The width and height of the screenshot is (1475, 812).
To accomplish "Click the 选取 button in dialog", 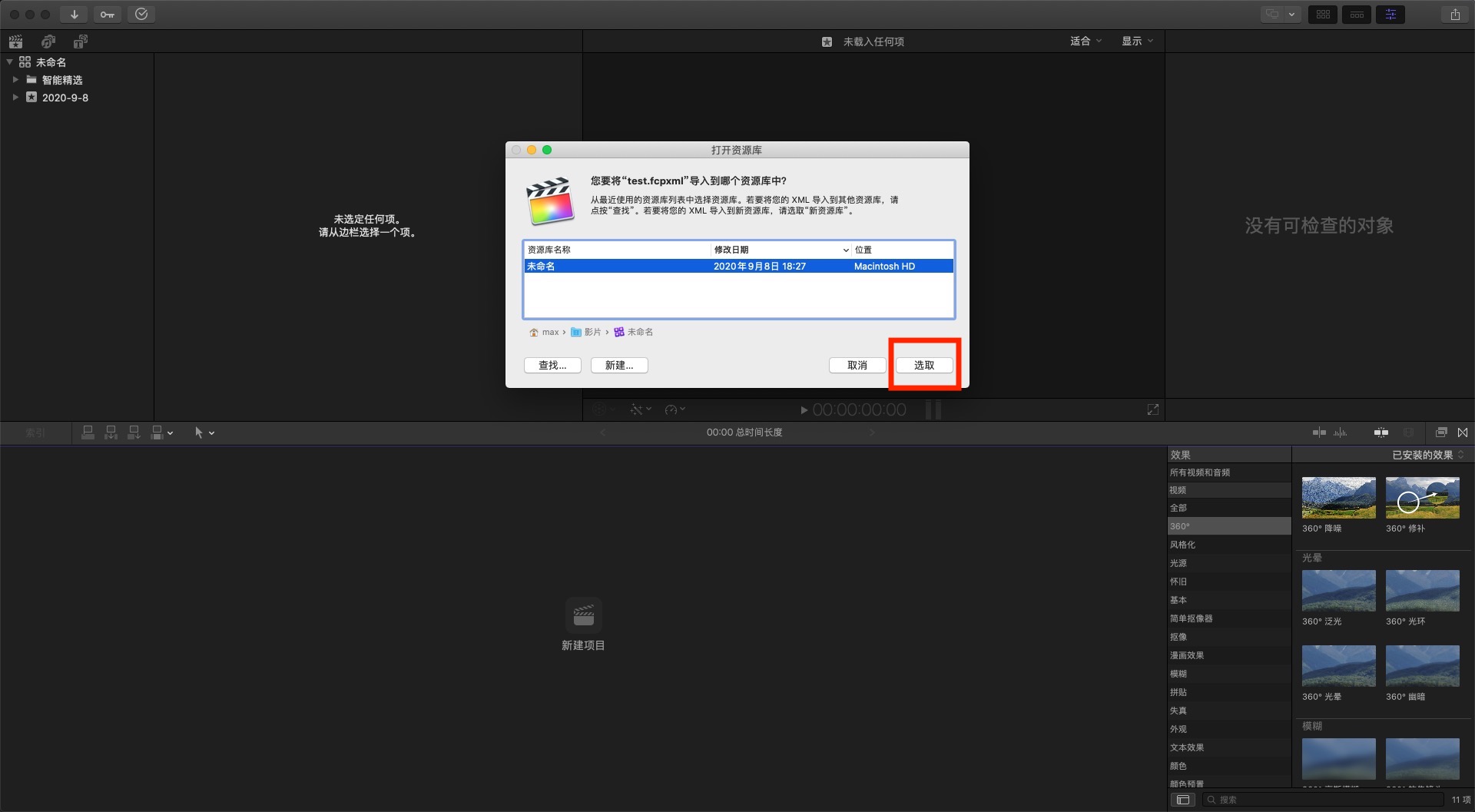I will click(x=924, y=365).
